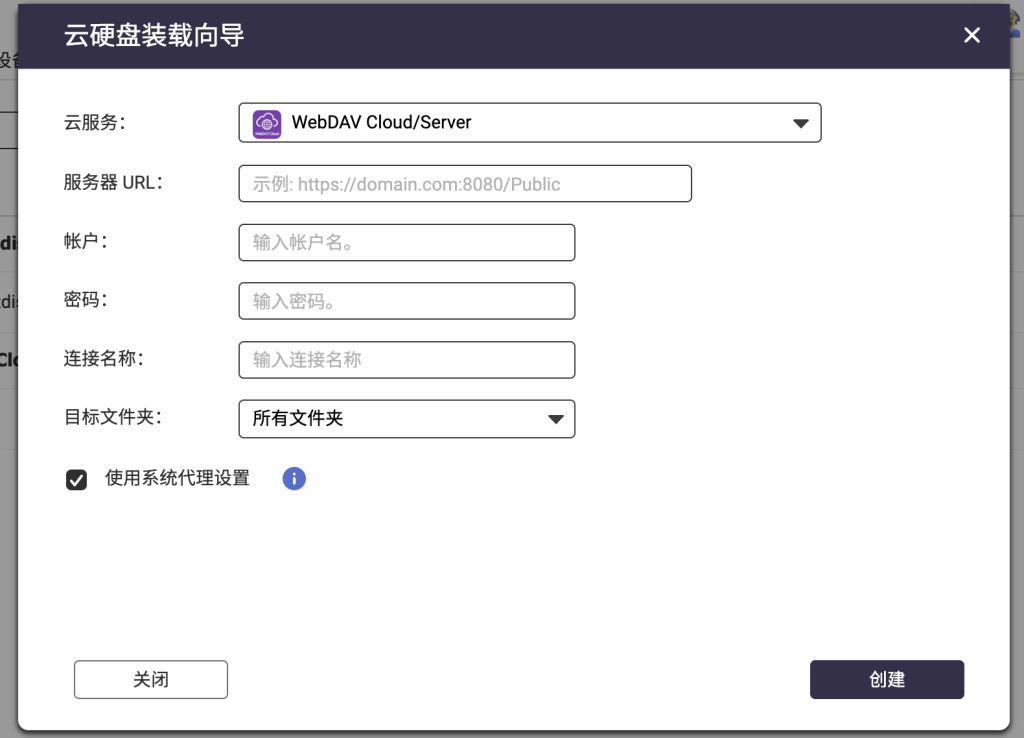Screen dimensions: 1024x738
Task: Click the 目标文件夹 label
Action: point(112,417)
